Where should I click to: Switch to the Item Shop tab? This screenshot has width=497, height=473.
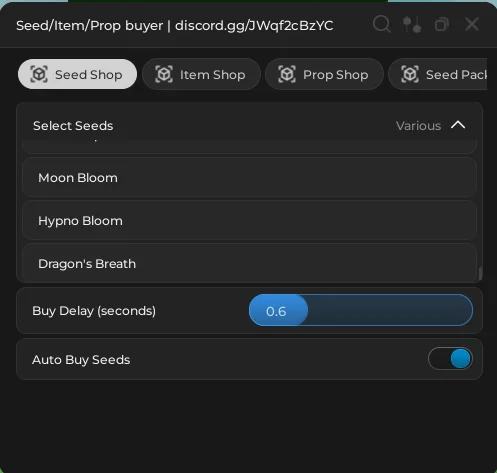coord(201,74)
